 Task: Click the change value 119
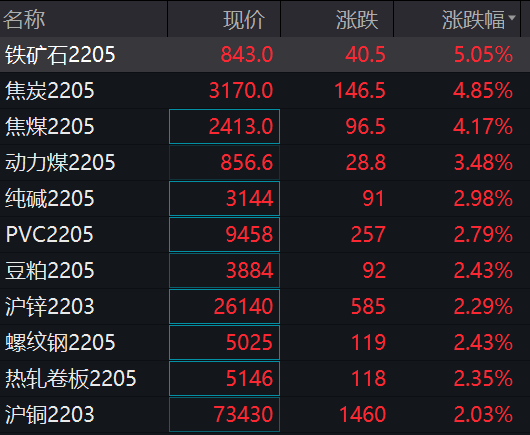(368, 342)
